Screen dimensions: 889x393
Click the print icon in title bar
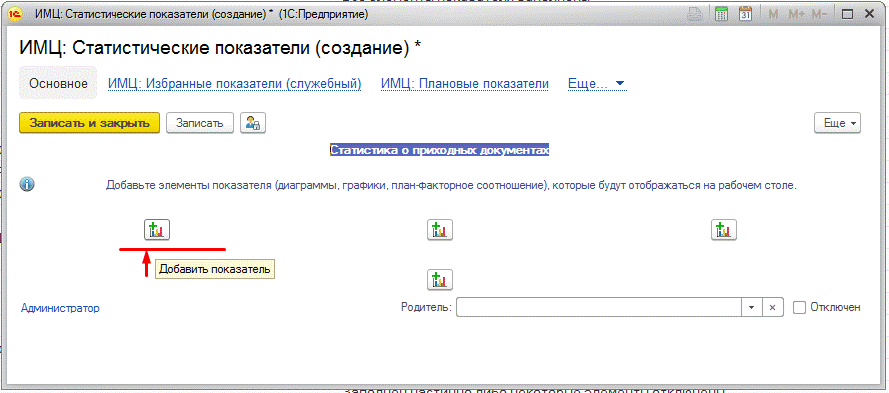pyautogui.click(x=695, y=15)
